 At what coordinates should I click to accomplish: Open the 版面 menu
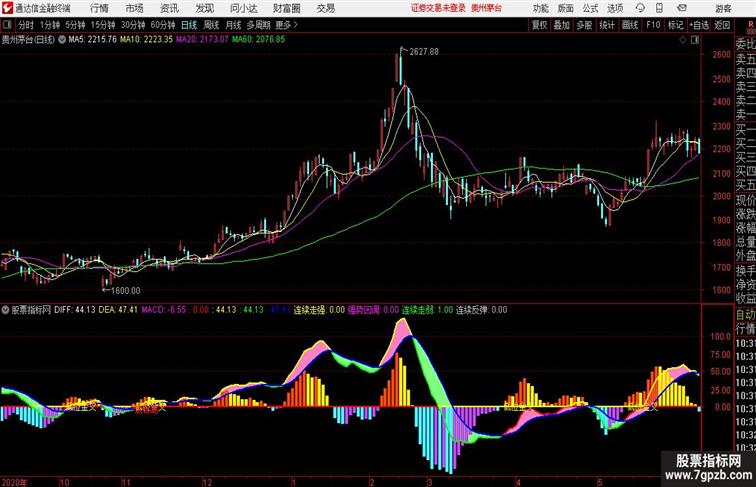[565, 8]
